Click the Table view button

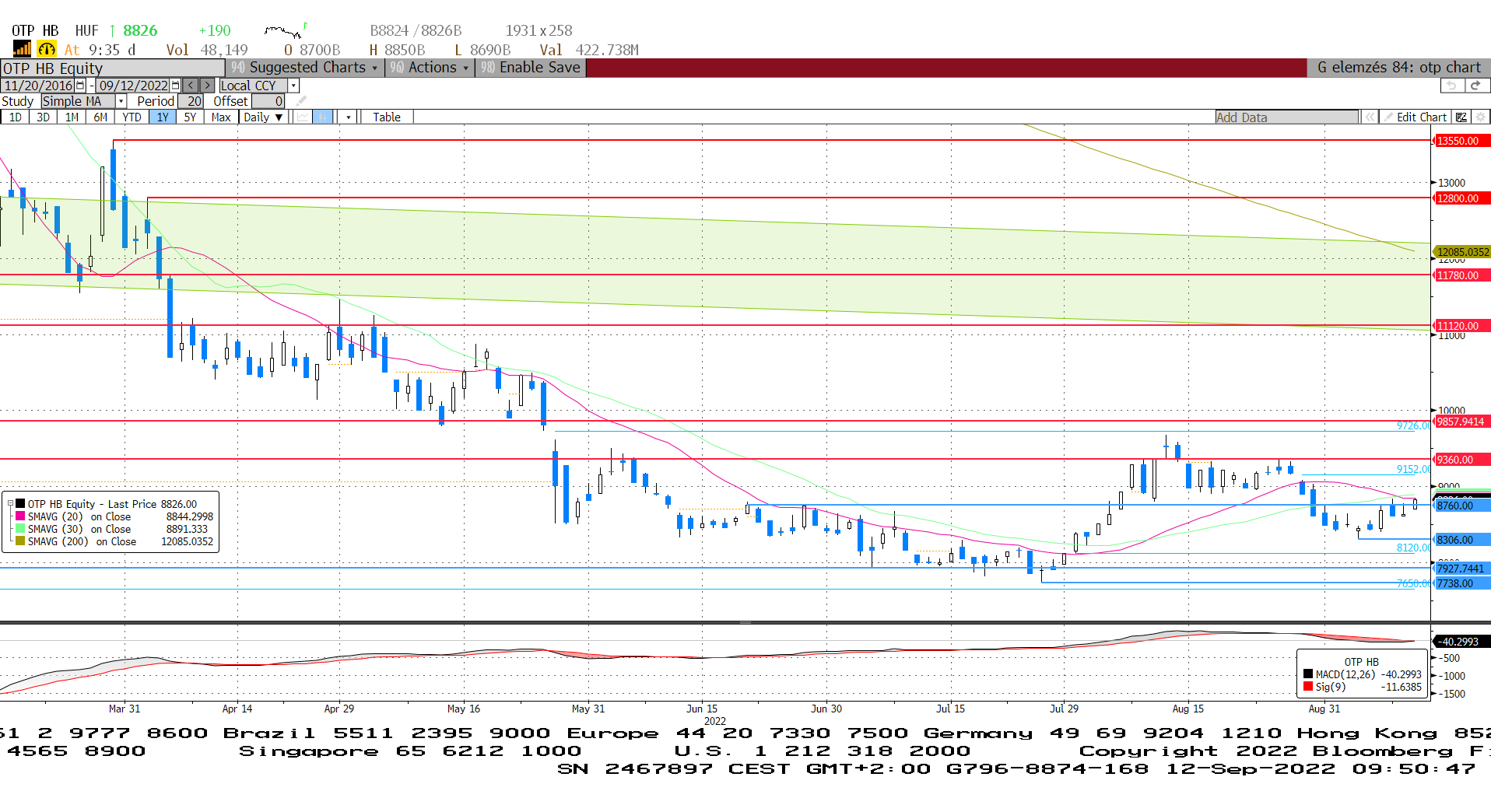[387, 117]
